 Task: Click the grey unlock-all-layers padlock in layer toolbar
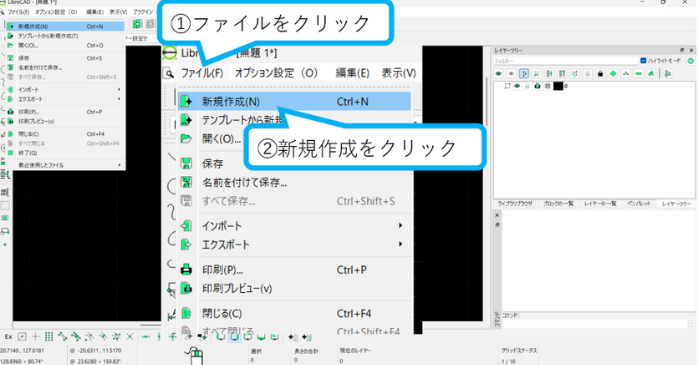(588, 73)
